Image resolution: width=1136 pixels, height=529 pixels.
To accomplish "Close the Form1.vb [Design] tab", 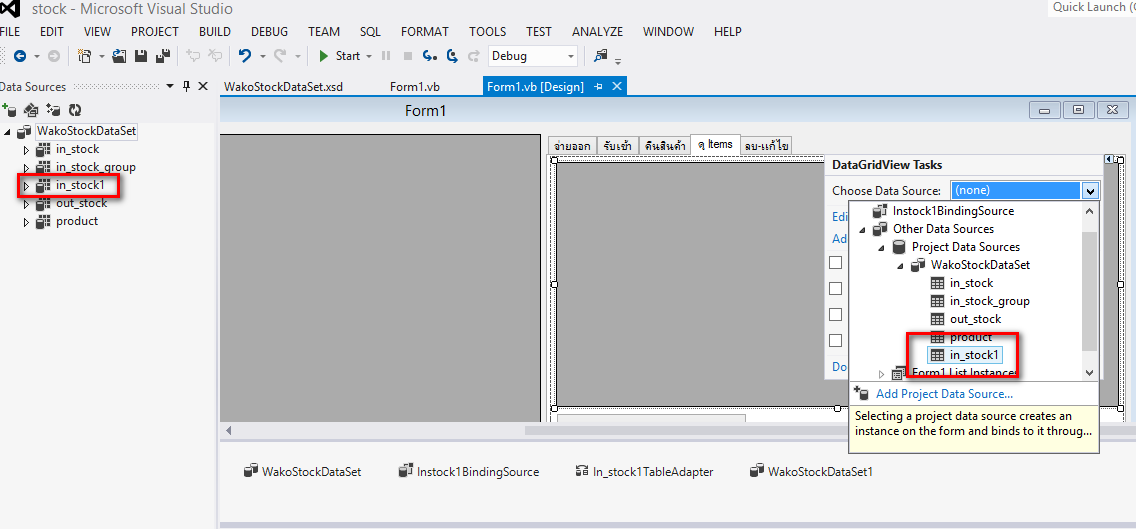I will click(617, 86).
